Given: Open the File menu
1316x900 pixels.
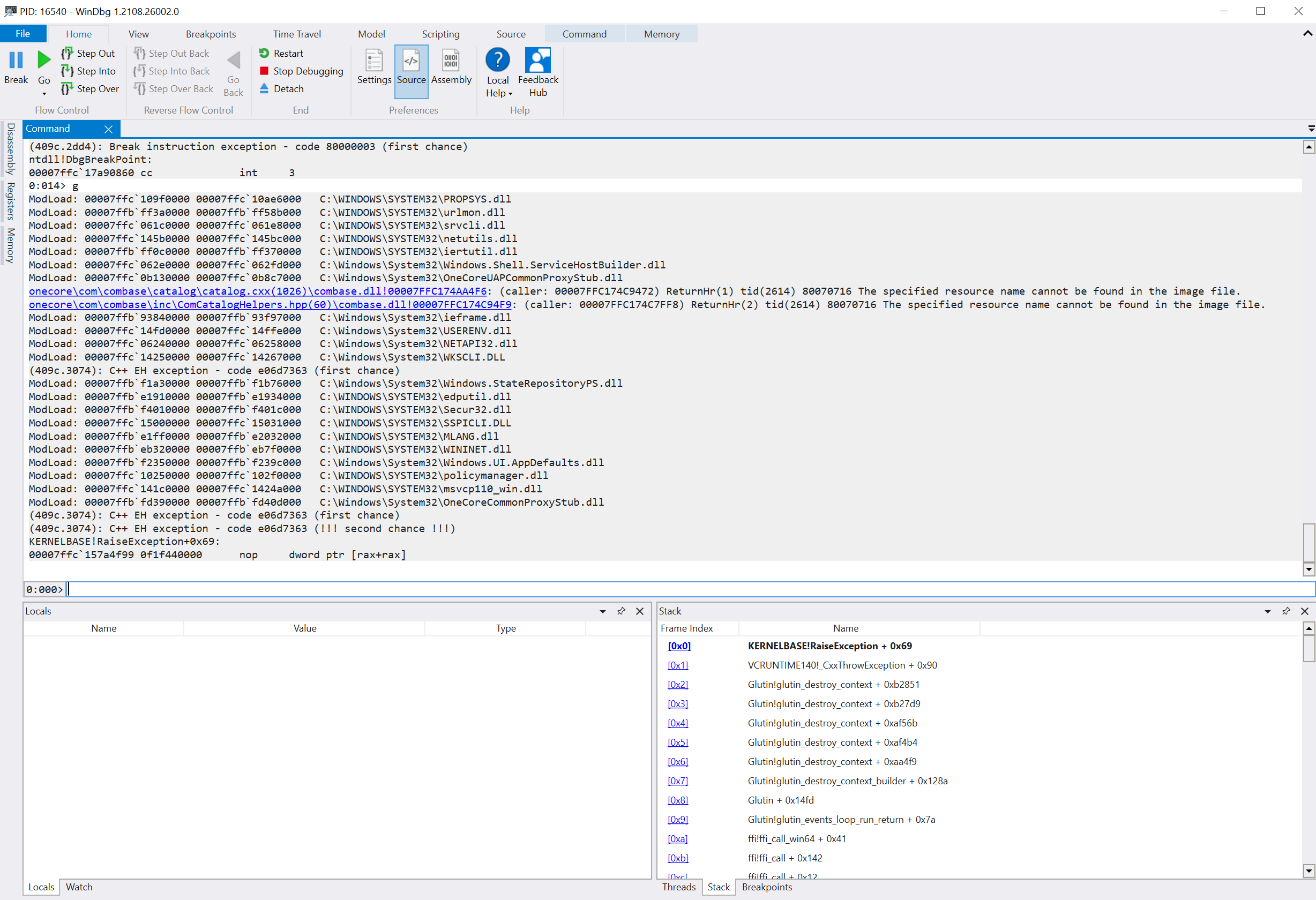Looking at the screenshot, I should click(x=23, y=33).
